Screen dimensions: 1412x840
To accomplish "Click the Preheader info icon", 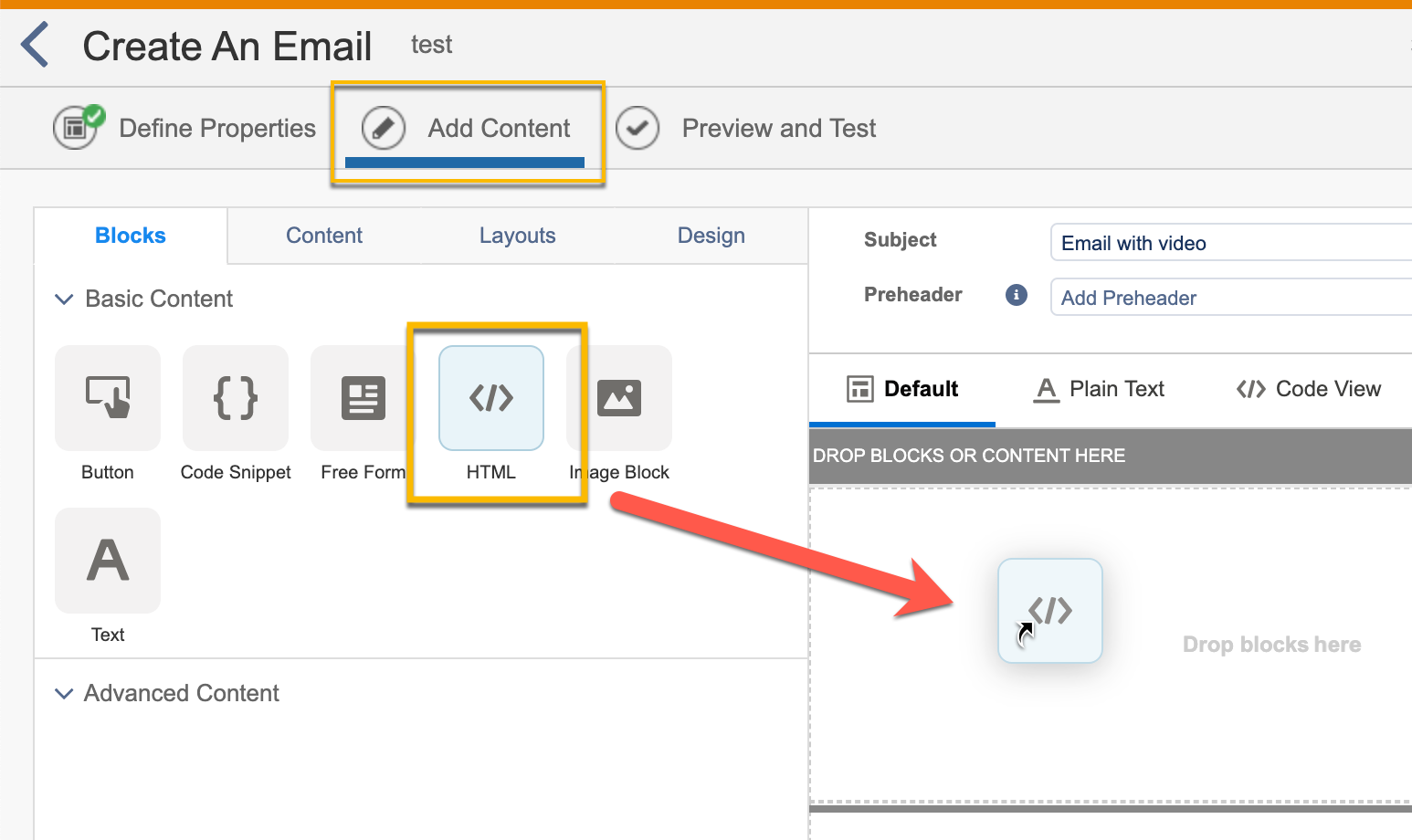I will pos(1017,295).
